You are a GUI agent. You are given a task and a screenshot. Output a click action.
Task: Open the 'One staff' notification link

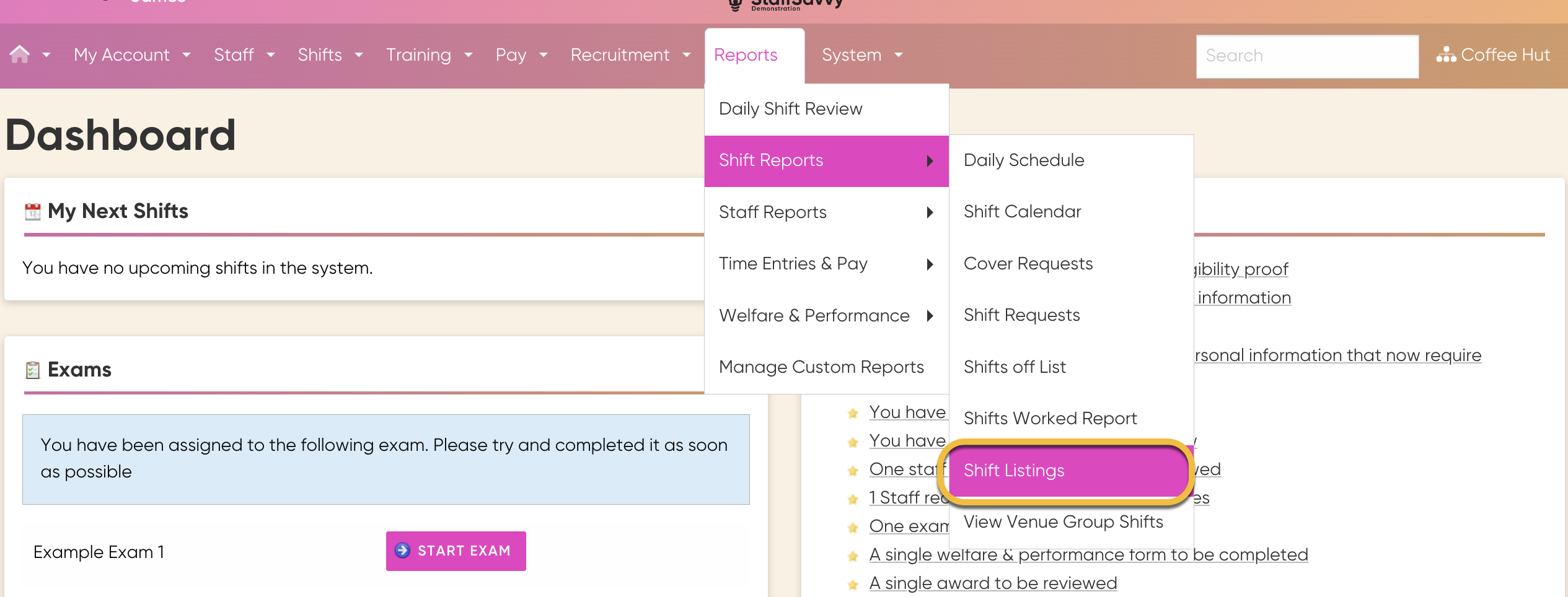909,469
